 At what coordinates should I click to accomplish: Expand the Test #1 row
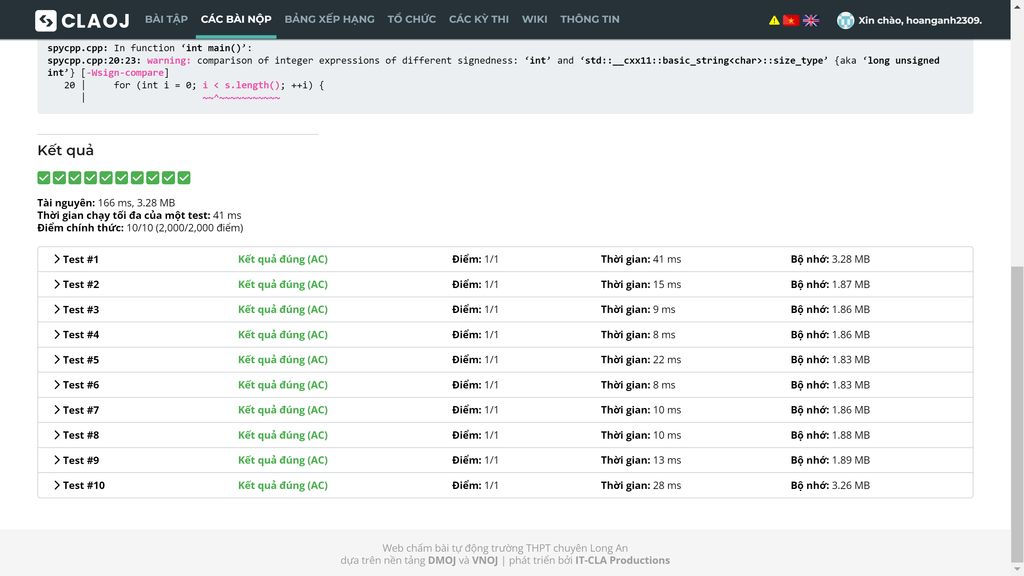click(505, 259)
